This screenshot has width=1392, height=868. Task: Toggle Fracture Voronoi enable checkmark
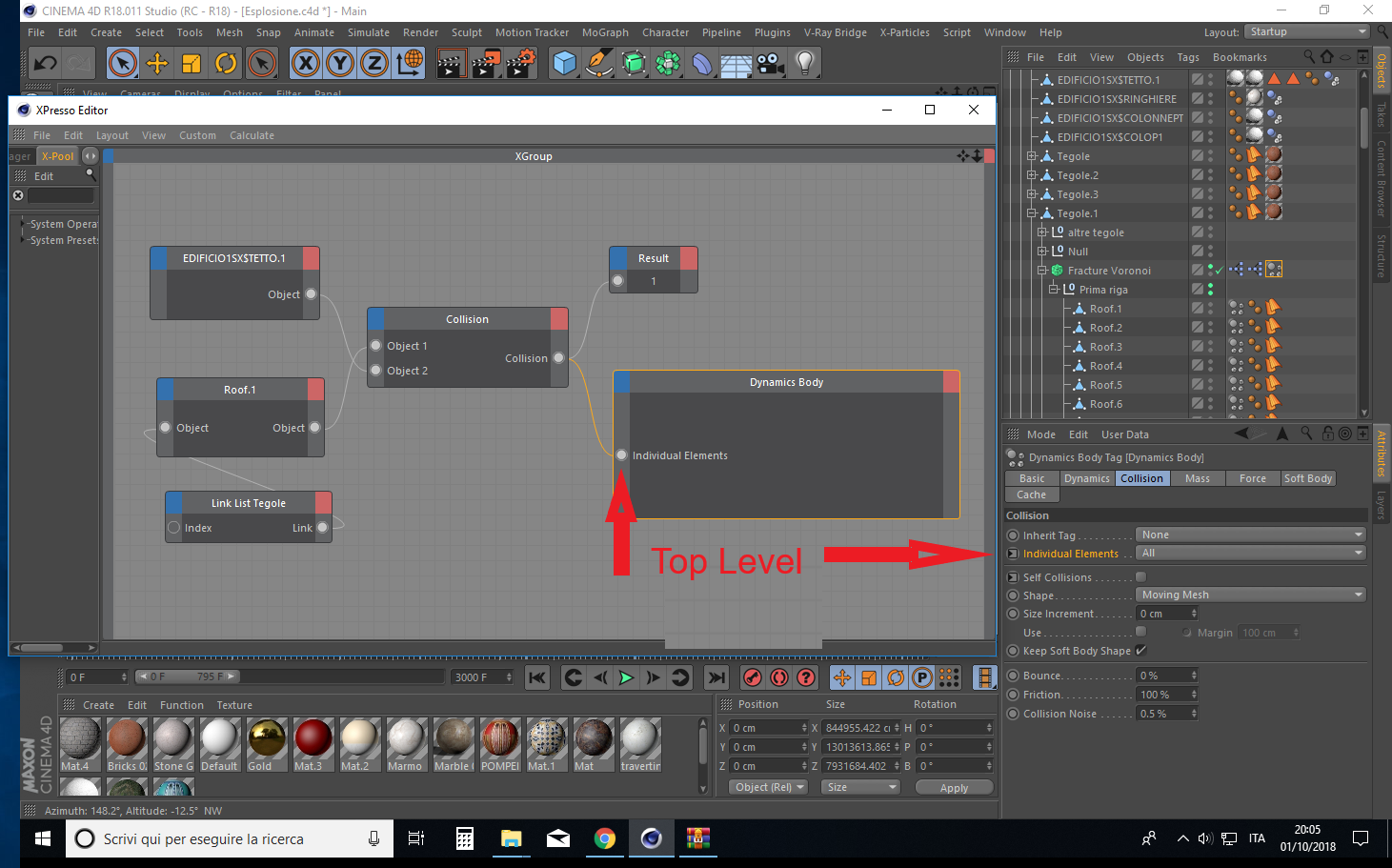(1220, 271)
